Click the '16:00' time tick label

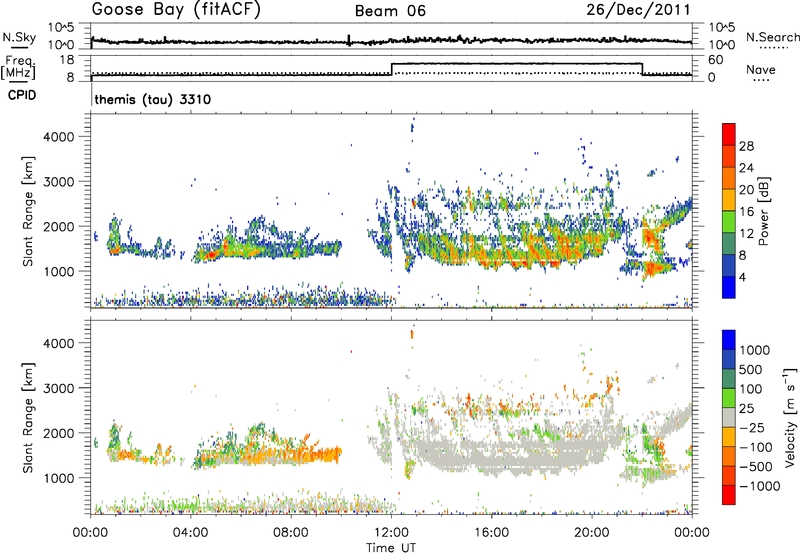[491, 533]
